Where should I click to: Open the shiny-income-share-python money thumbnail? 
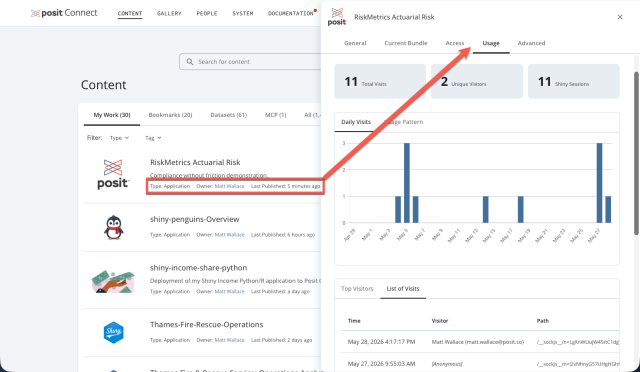pos(113,281)
